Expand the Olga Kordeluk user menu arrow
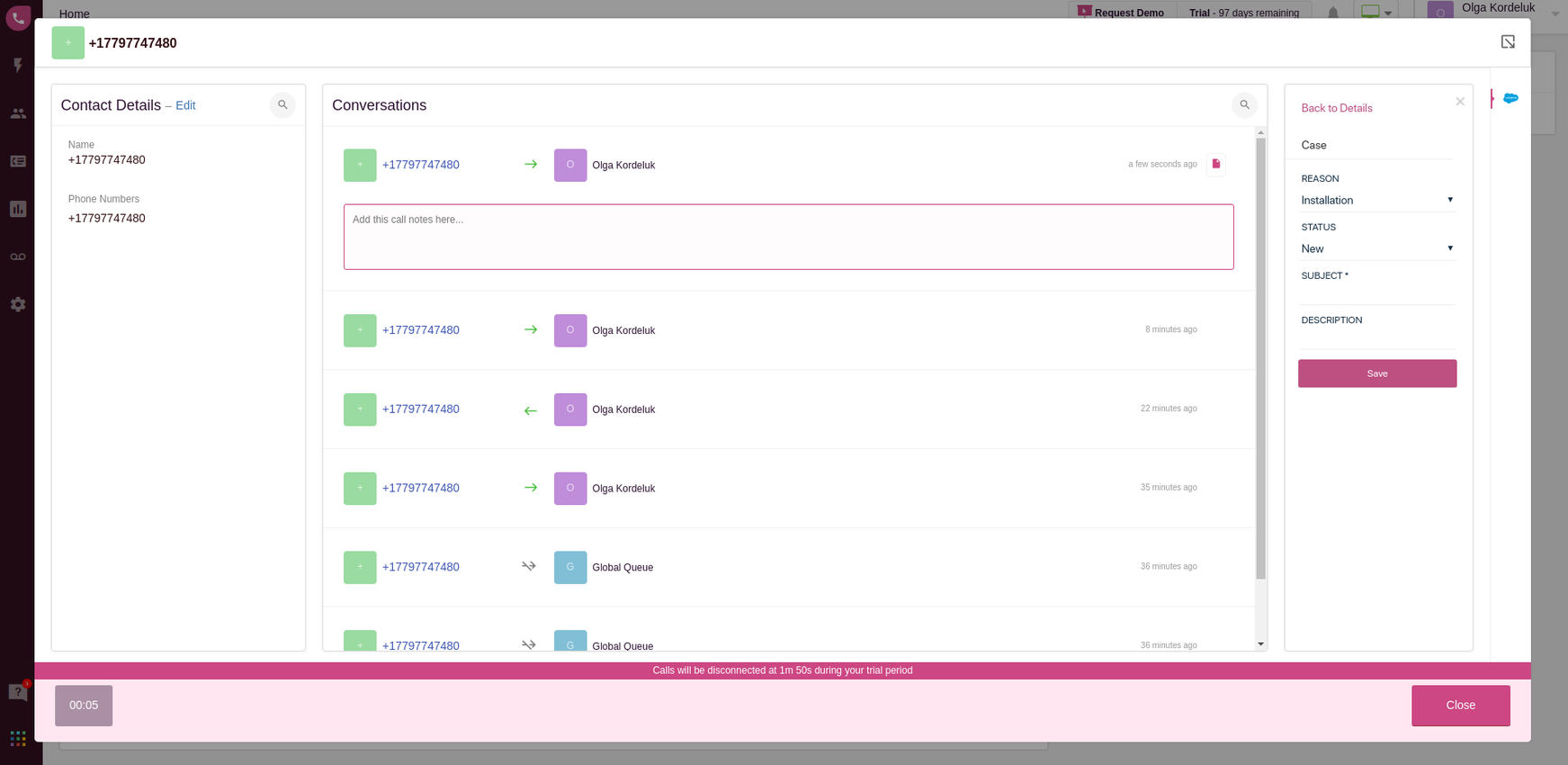 pos(1555,13)
